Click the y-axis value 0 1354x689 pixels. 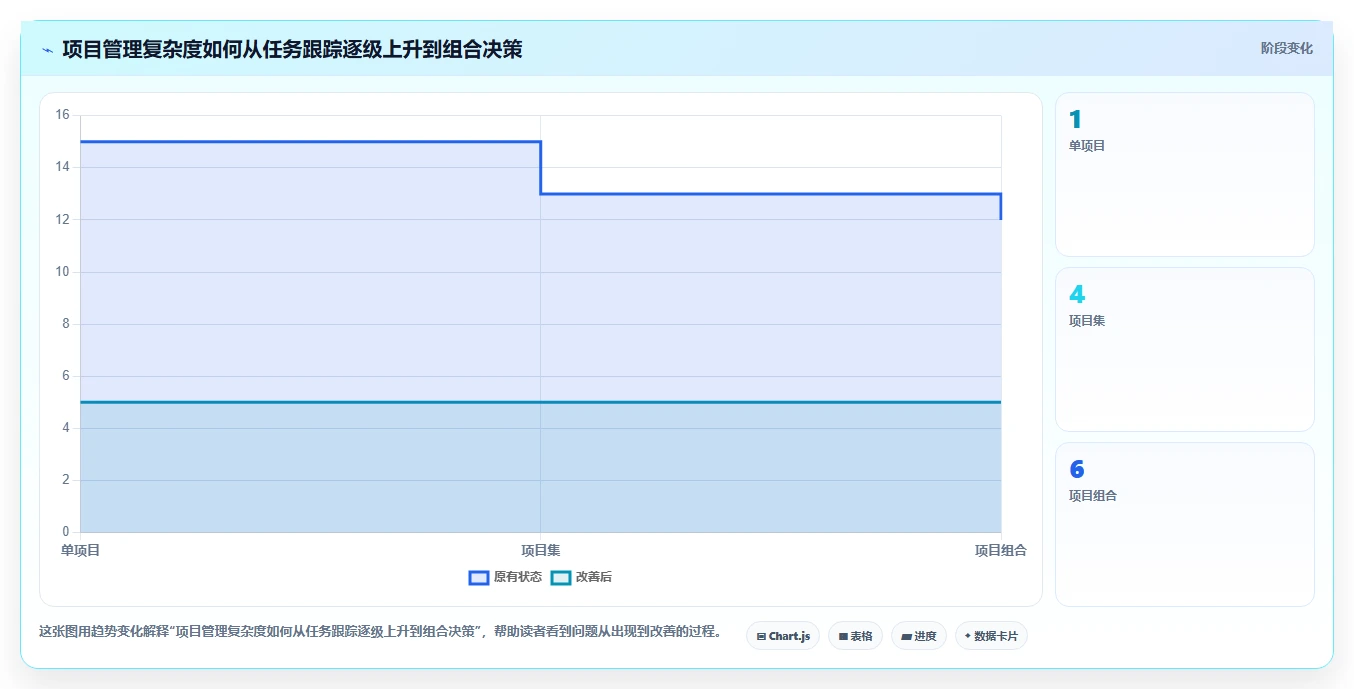point(66,531)
